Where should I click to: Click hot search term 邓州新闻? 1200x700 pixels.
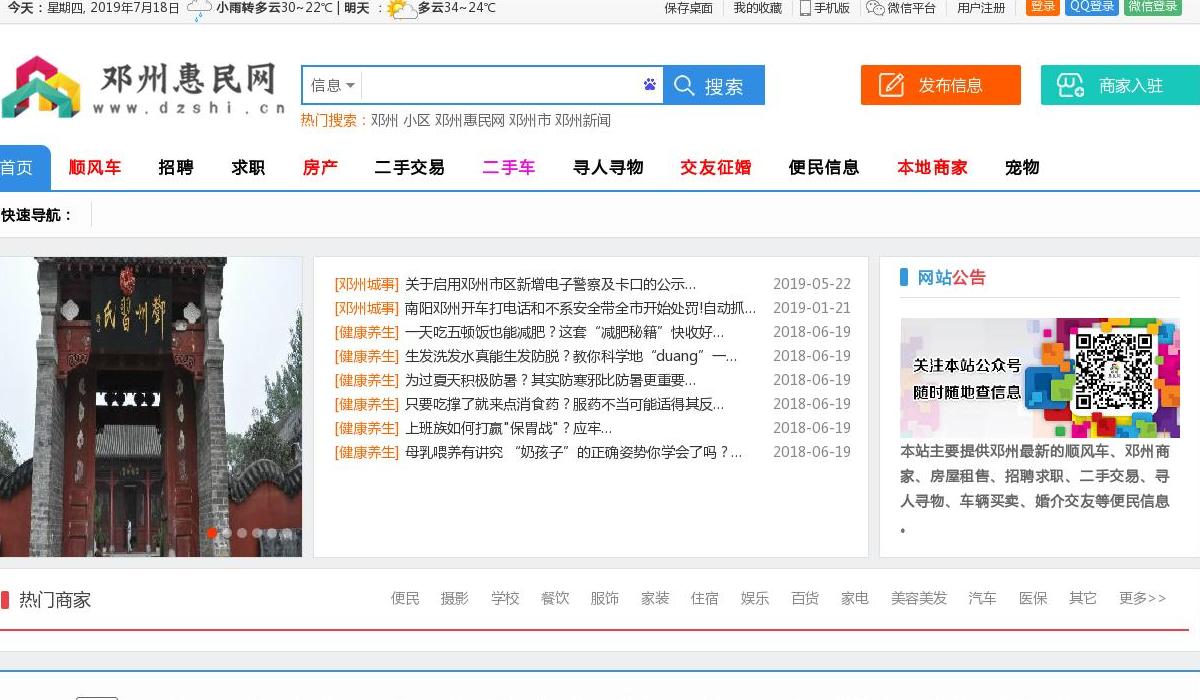pos(583,120)
